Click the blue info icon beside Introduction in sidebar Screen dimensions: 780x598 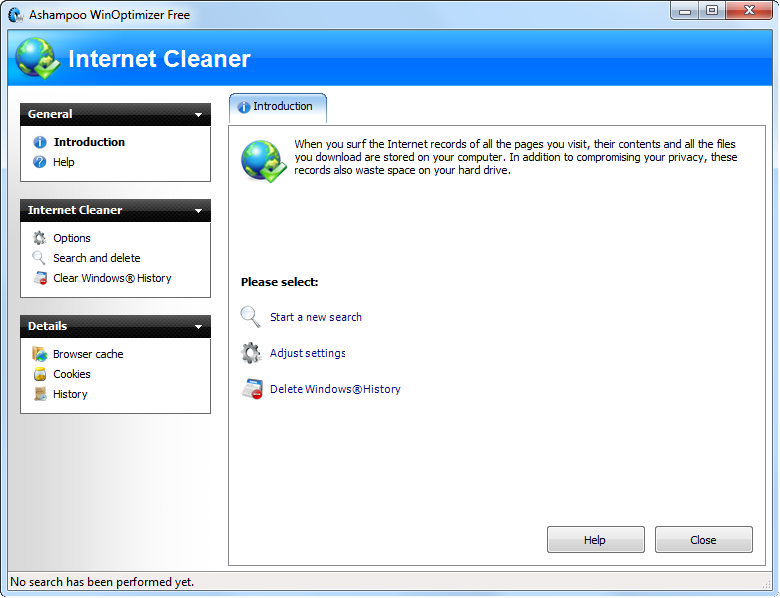coord(40,142)
